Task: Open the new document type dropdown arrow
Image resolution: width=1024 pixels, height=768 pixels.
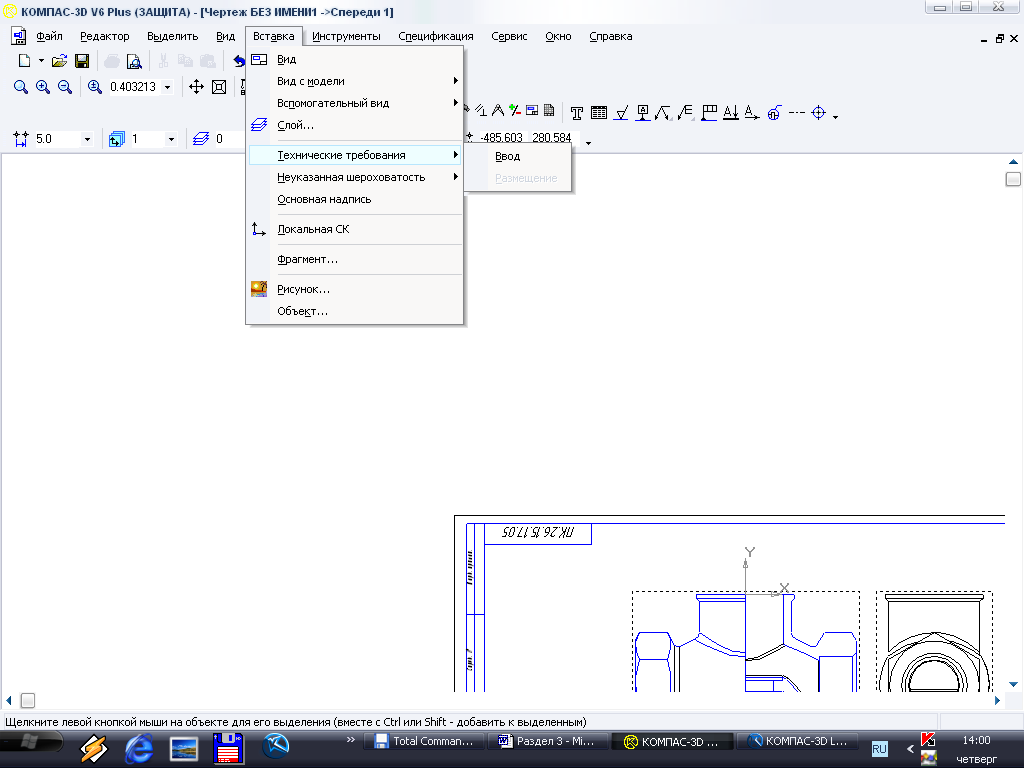Action: tap(41, 61)
